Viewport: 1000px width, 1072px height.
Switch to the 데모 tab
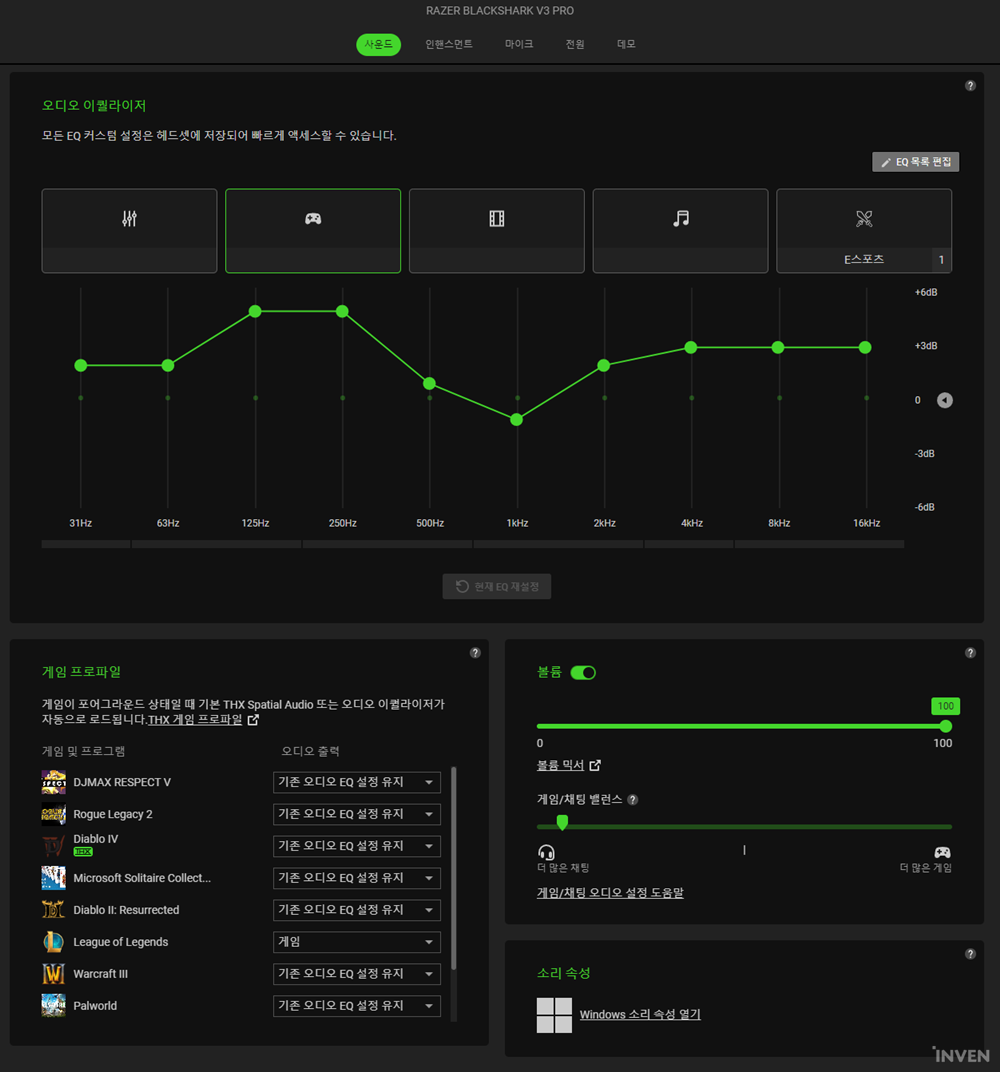(x=626, y=44)
